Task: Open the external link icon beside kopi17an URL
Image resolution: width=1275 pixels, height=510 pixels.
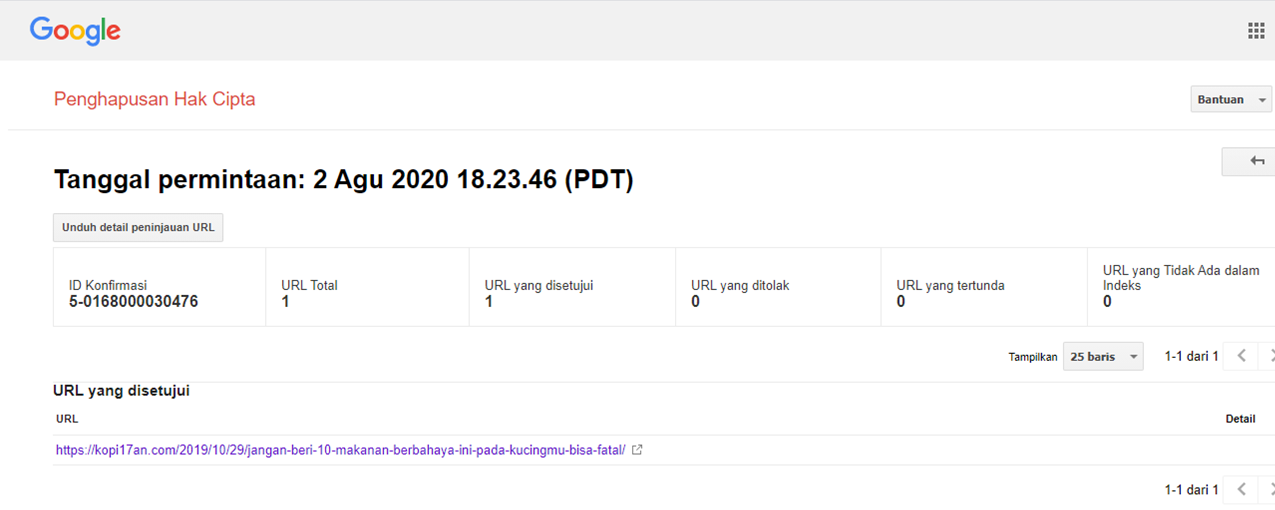Action: point(637,450)
